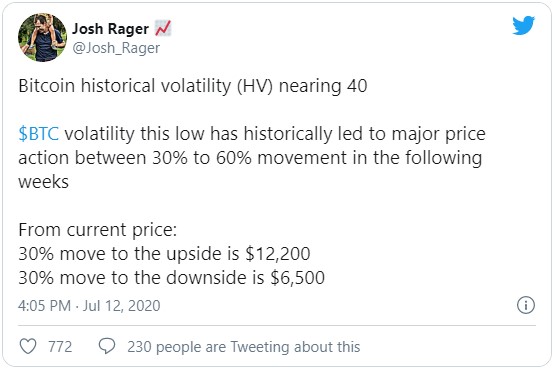Follow the $BTC cashtag link

coord(39,134)
